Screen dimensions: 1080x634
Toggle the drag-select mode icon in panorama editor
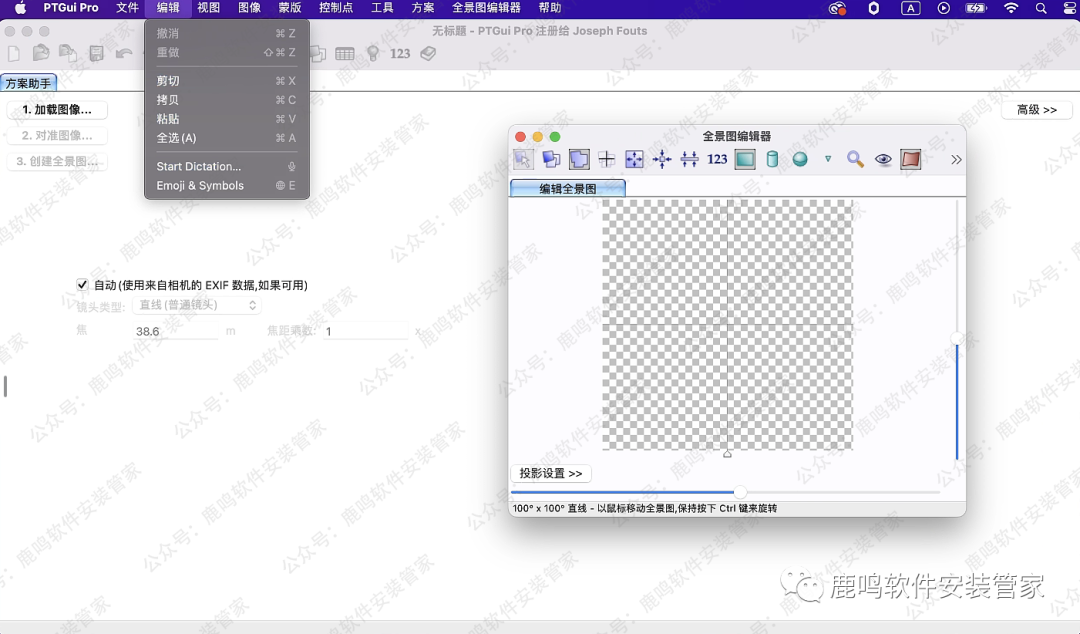click(x=522, y=159)
